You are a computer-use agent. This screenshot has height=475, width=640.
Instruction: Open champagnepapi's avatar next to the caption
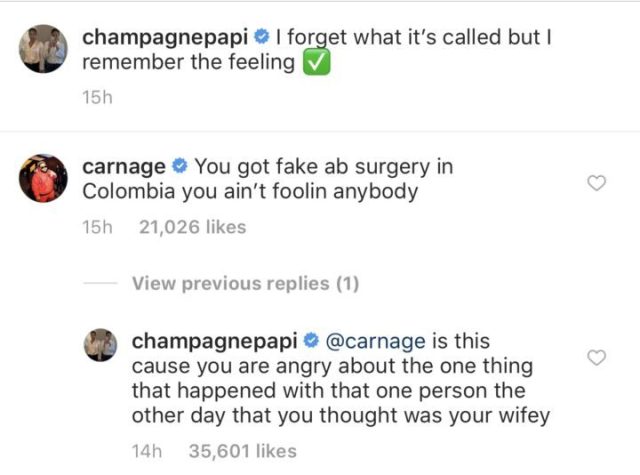pyautogui.click(x=43, y=49)
